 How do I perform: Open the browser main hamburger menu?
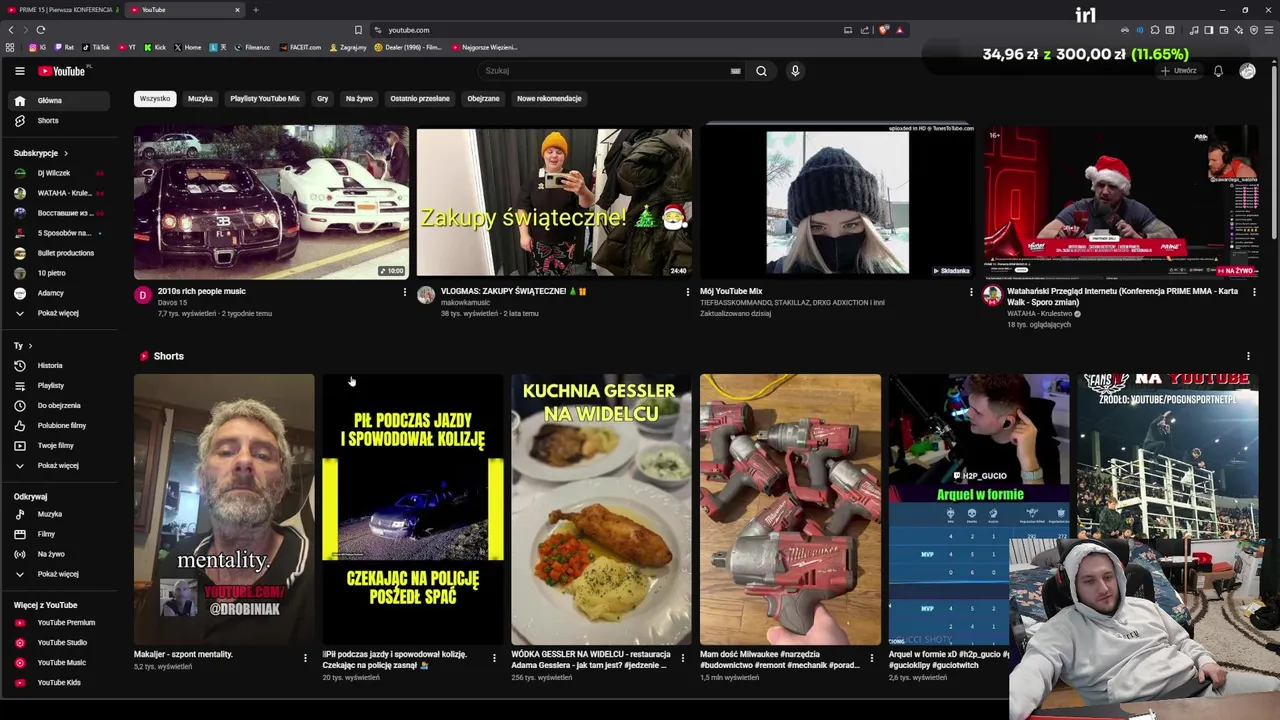click(x=1268, y=30)
